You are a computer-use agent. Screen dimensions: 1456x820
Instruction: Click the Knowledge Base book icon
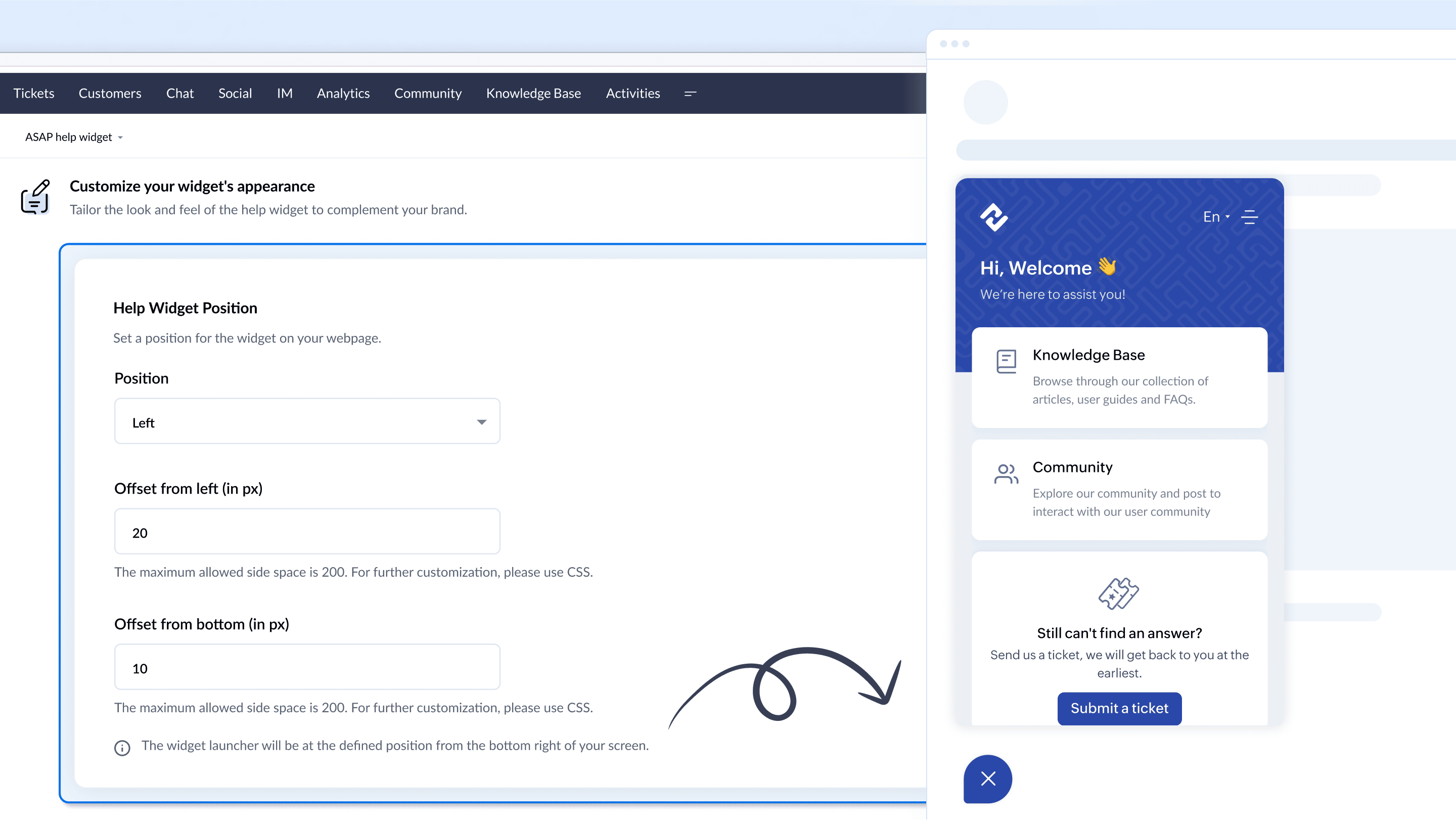1006,362
